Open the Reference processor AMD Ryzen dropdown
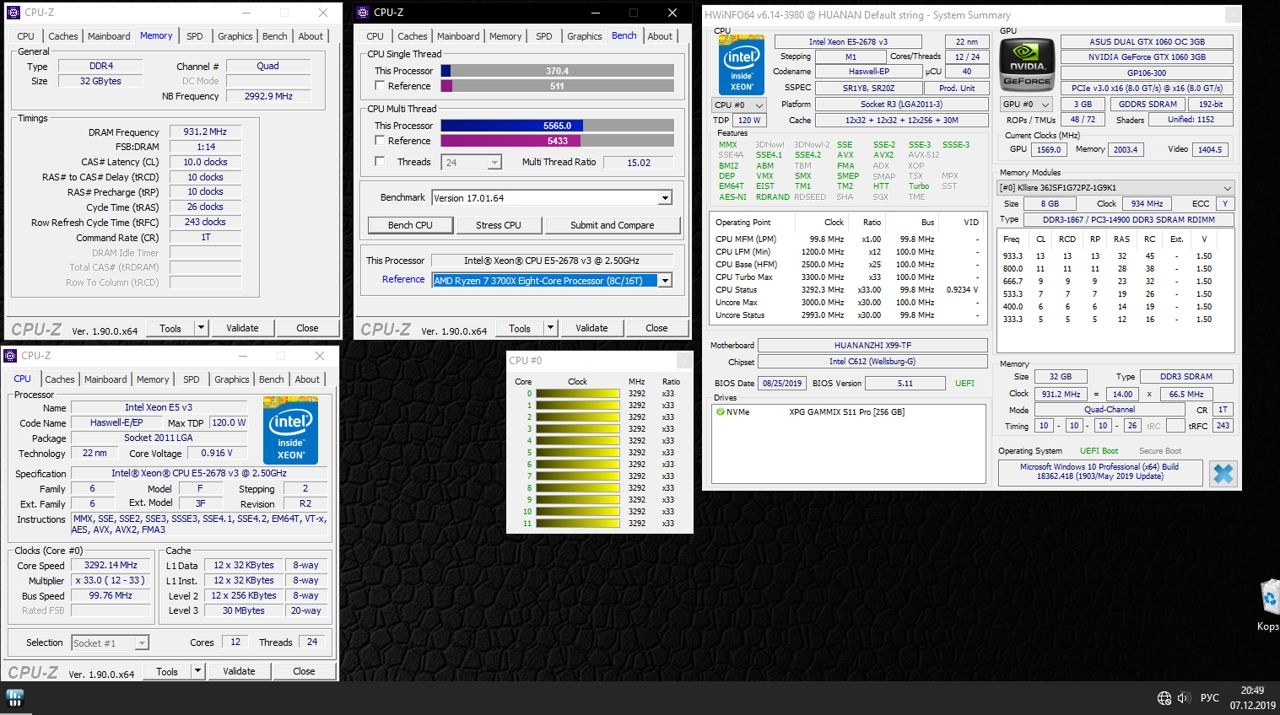Viewport: 1280px width, 715px height. 551,281
